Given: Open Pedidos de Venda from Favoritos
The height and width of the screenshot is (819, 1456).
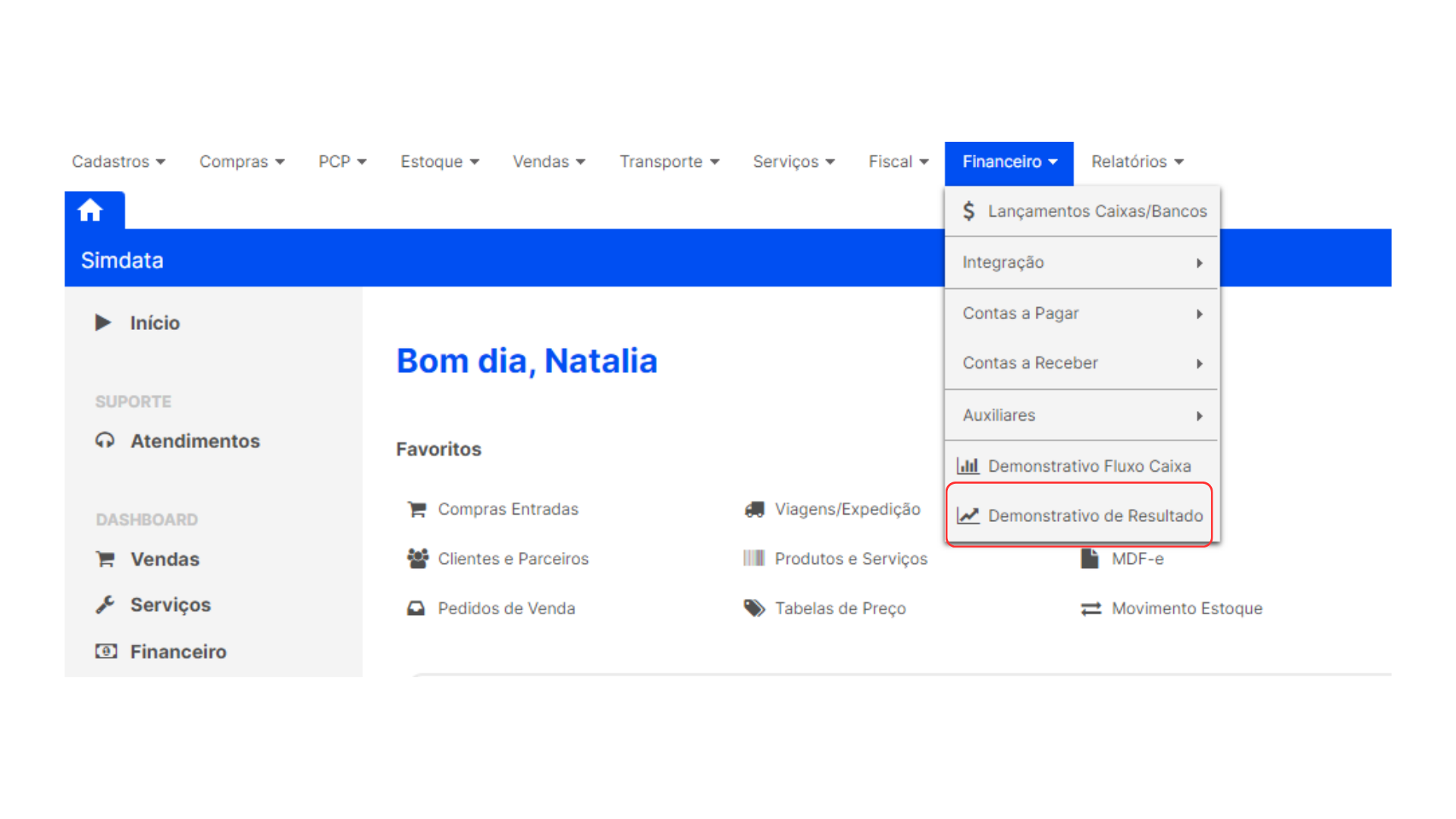Looking at the screenshot, I should click(x=507, y=608).
